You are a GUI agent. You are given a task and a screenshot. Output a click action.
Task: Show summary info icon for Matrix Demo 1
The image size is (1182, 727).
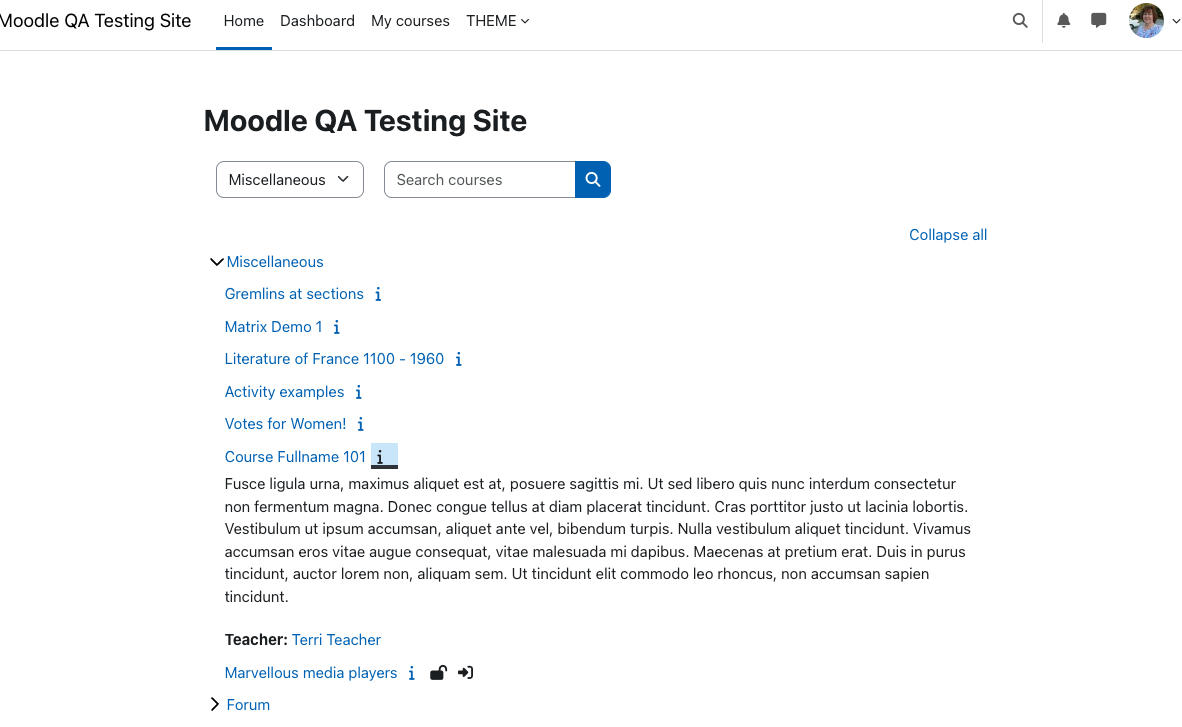pyautogui.click(x=337, y=327)
